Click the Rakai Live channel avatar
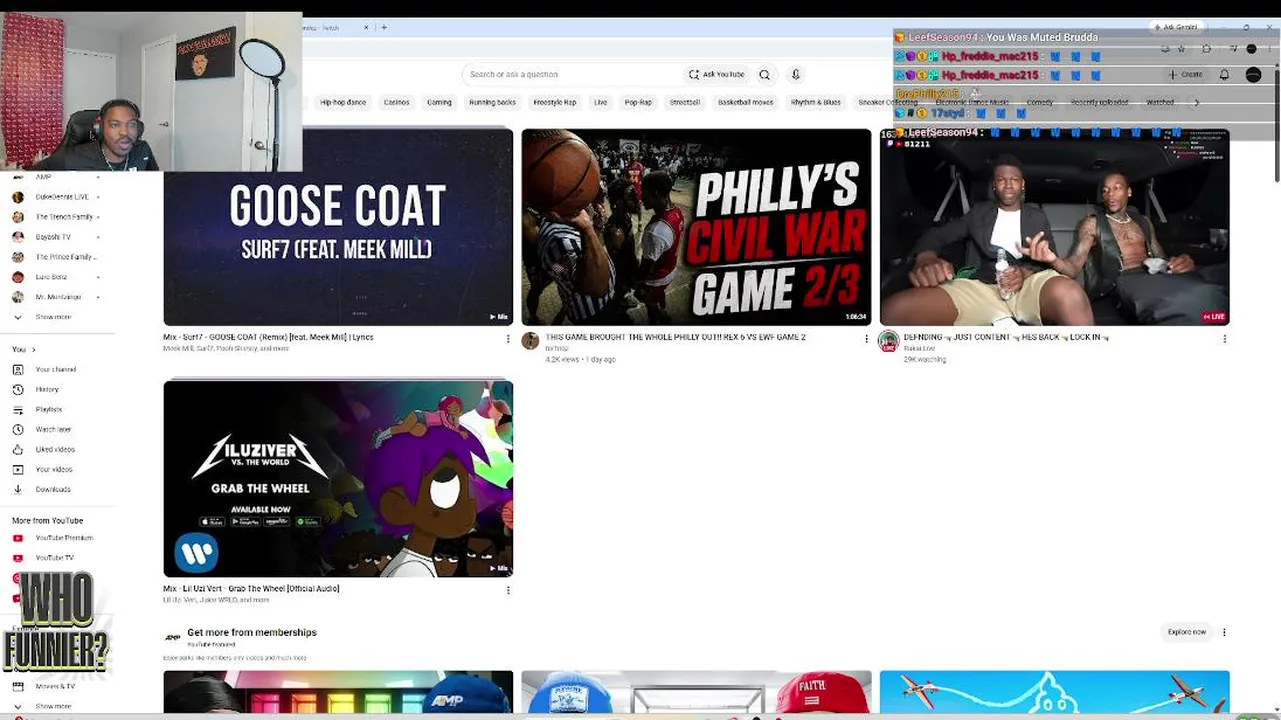 tap(888, 341)
